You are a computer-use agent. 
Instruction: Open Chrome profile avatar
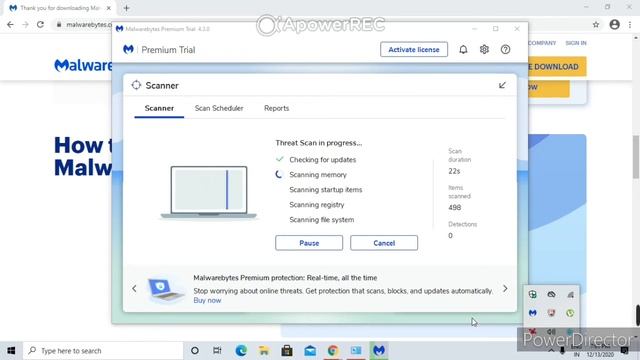(614, 24)
